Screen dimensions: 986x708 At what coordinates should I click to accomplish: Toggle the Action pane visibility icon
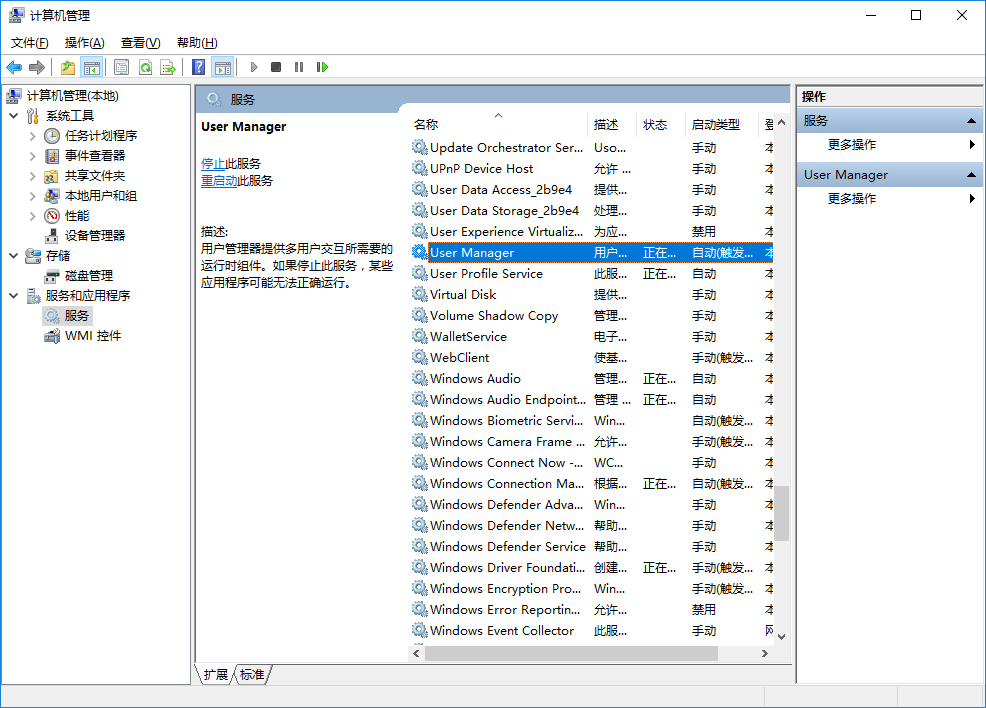pyautogui.click(x=224, y=67)
